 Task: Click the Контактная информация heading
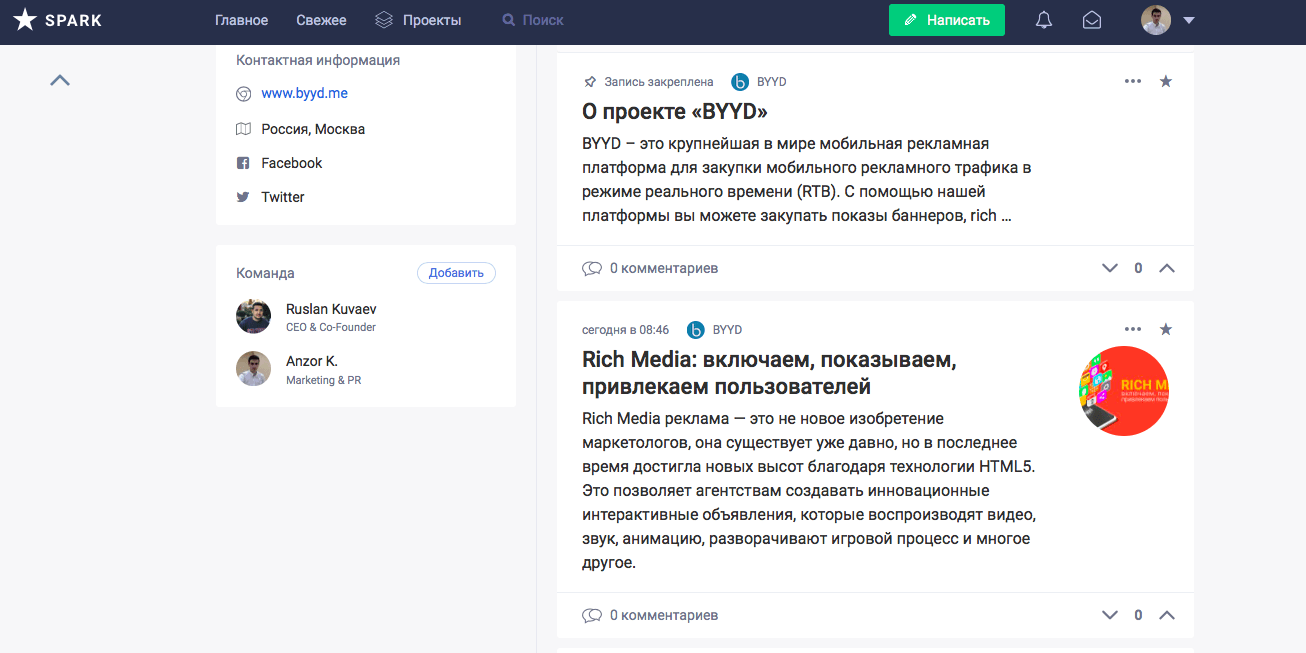(318, 60)
